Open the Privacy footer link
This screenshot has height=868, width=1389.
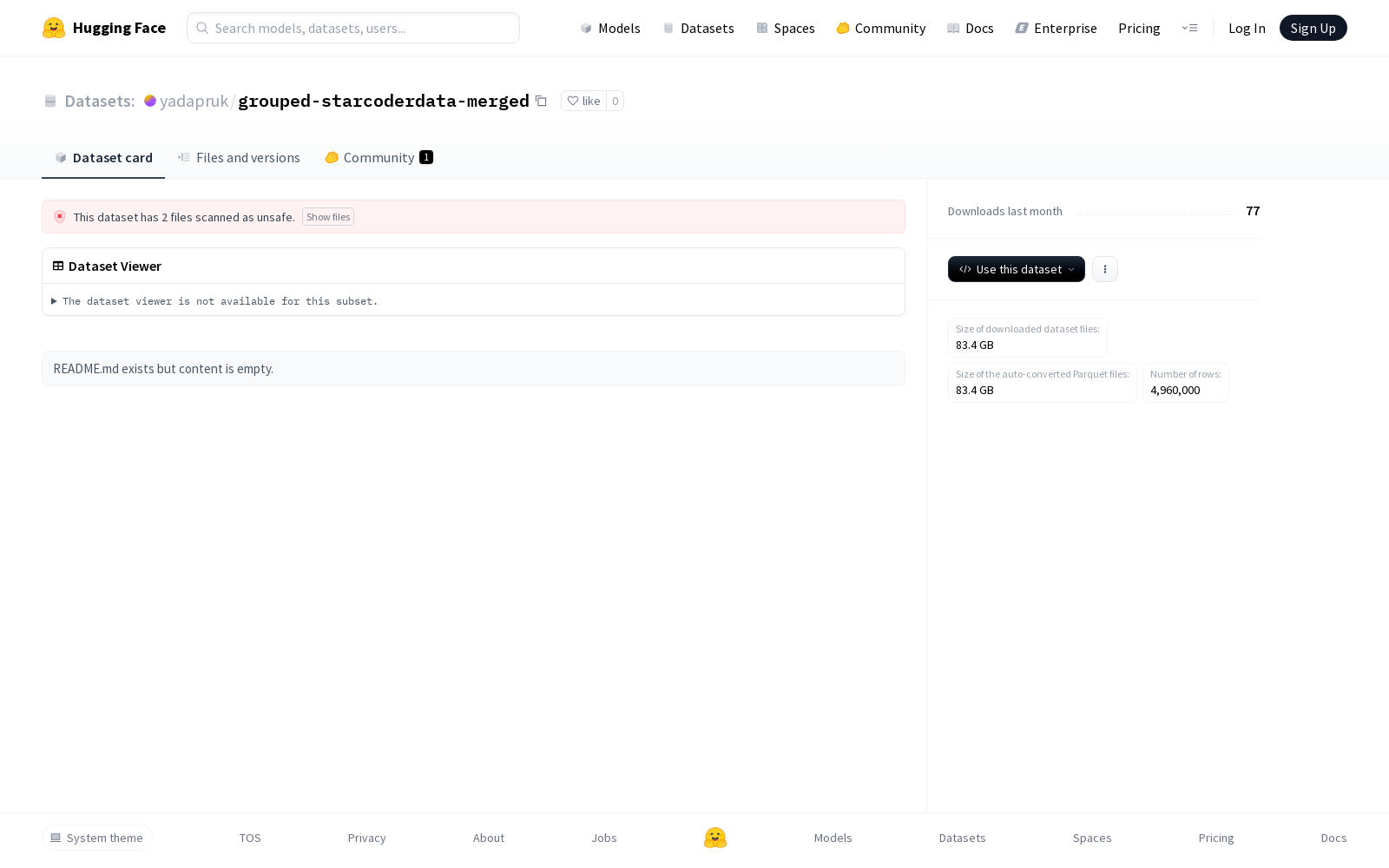point(366,838)
